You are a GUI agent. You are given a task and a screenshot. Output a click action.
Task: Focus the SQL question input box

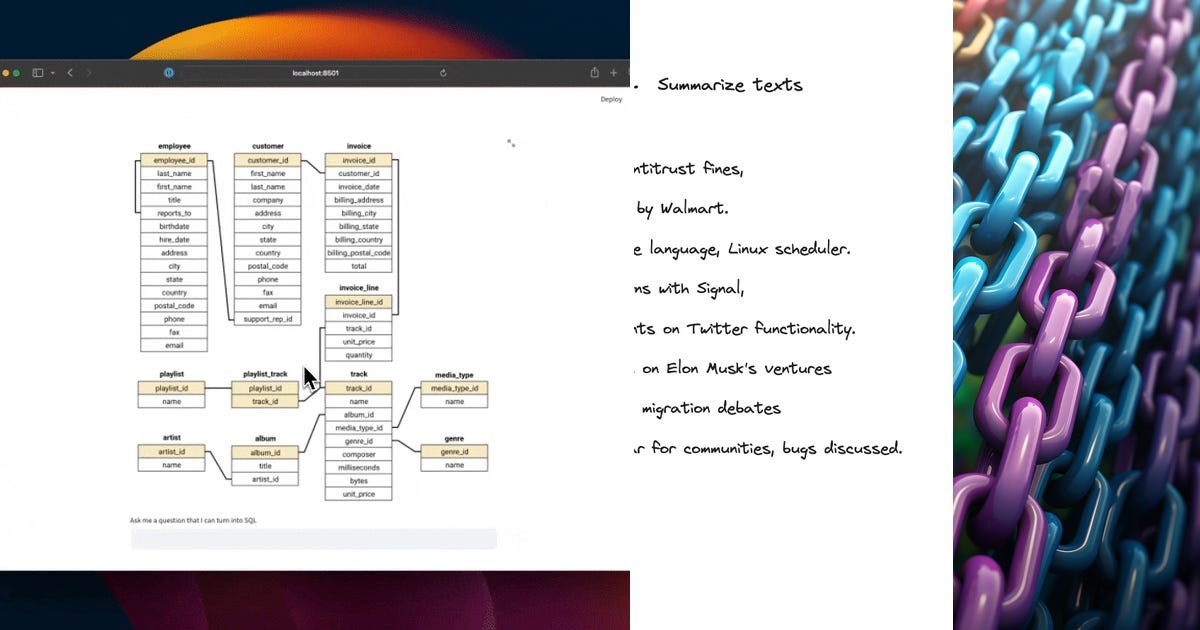click(313, 539)
